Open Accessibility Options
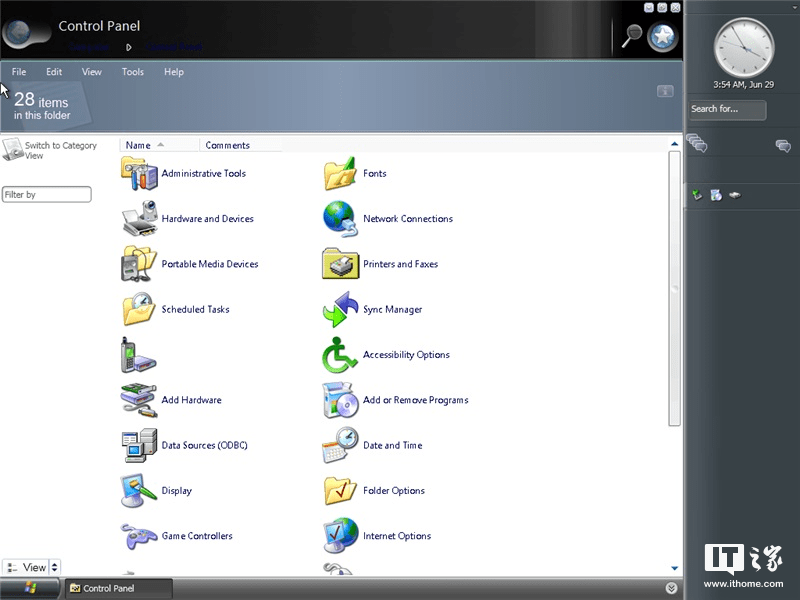Screen dimensions: 800x600 (x=405, y=354)
